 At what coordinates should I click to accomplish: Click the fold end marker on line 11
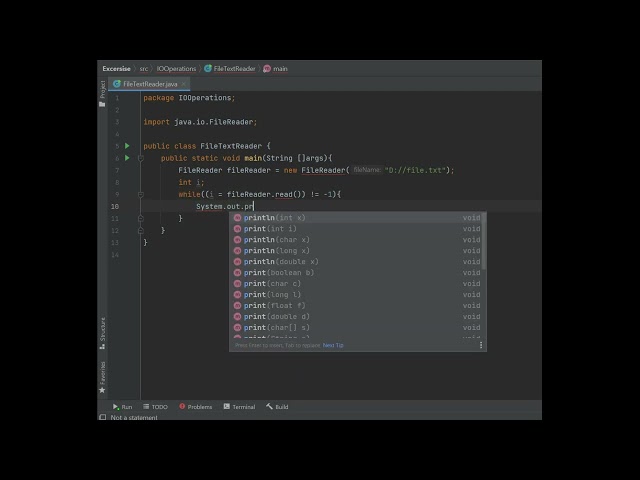140,219
